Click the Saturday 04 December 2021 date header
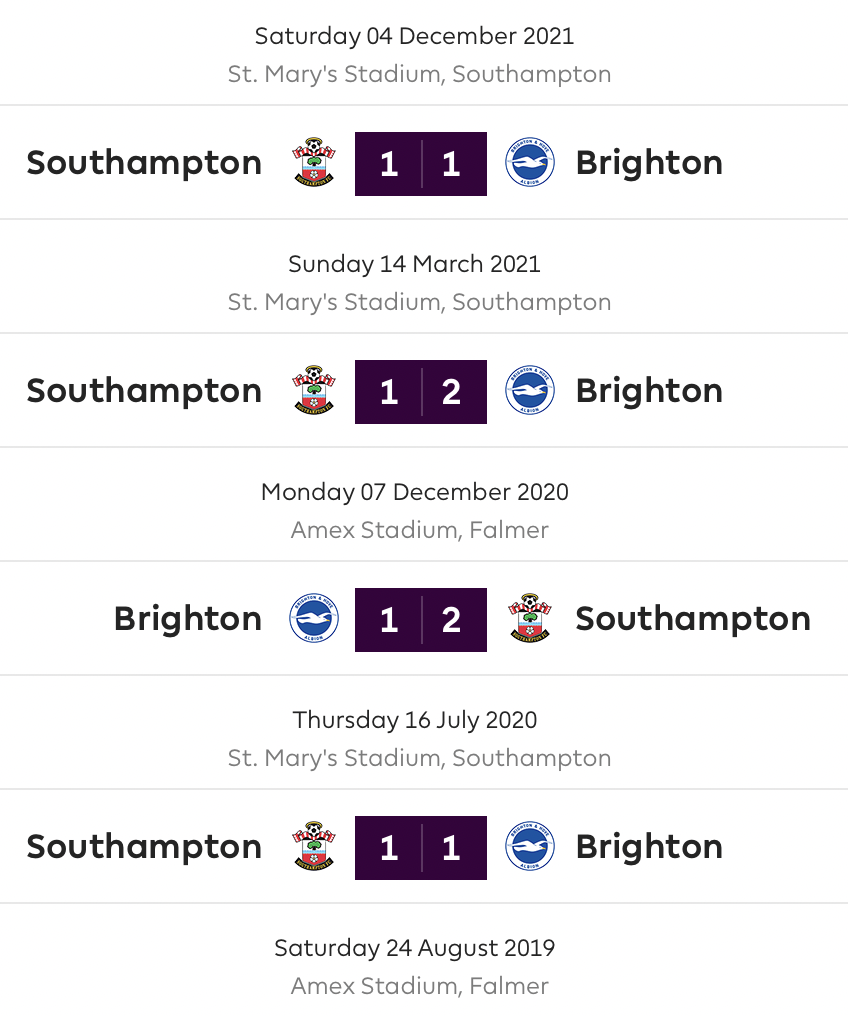 click(415, 36)
